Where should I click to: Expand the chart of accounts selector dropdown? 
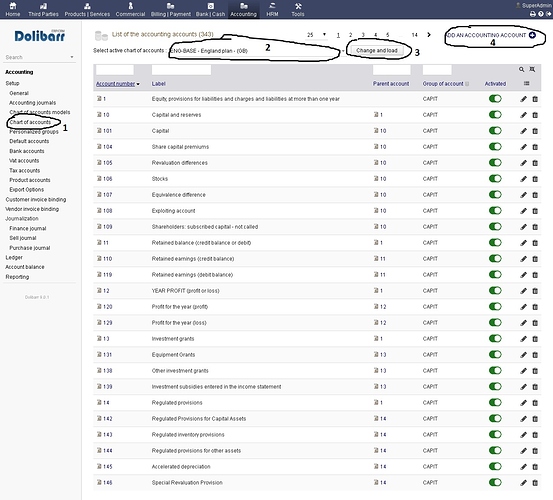tap(343, 51)
